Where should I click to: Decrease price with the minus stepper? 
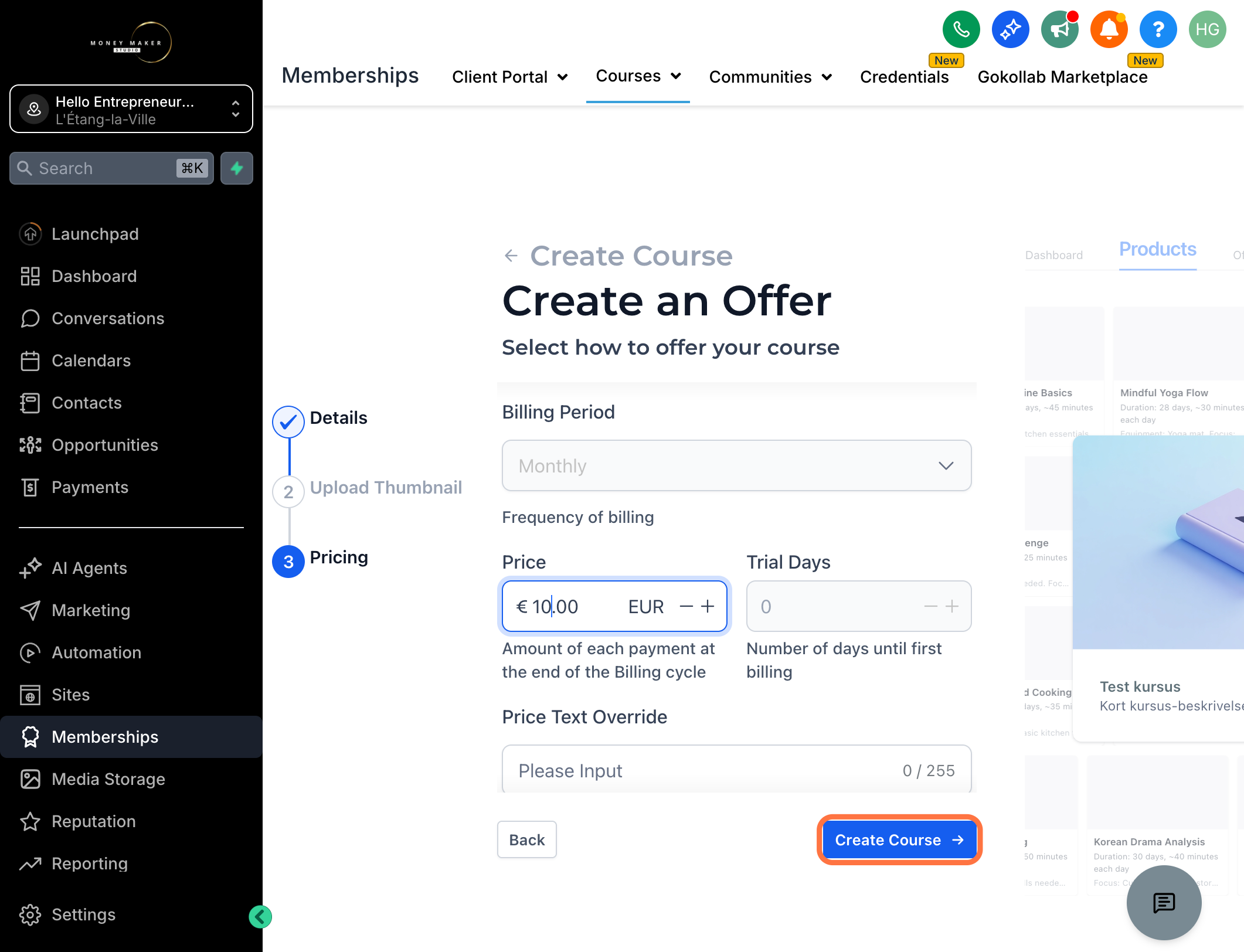point(686,606)
